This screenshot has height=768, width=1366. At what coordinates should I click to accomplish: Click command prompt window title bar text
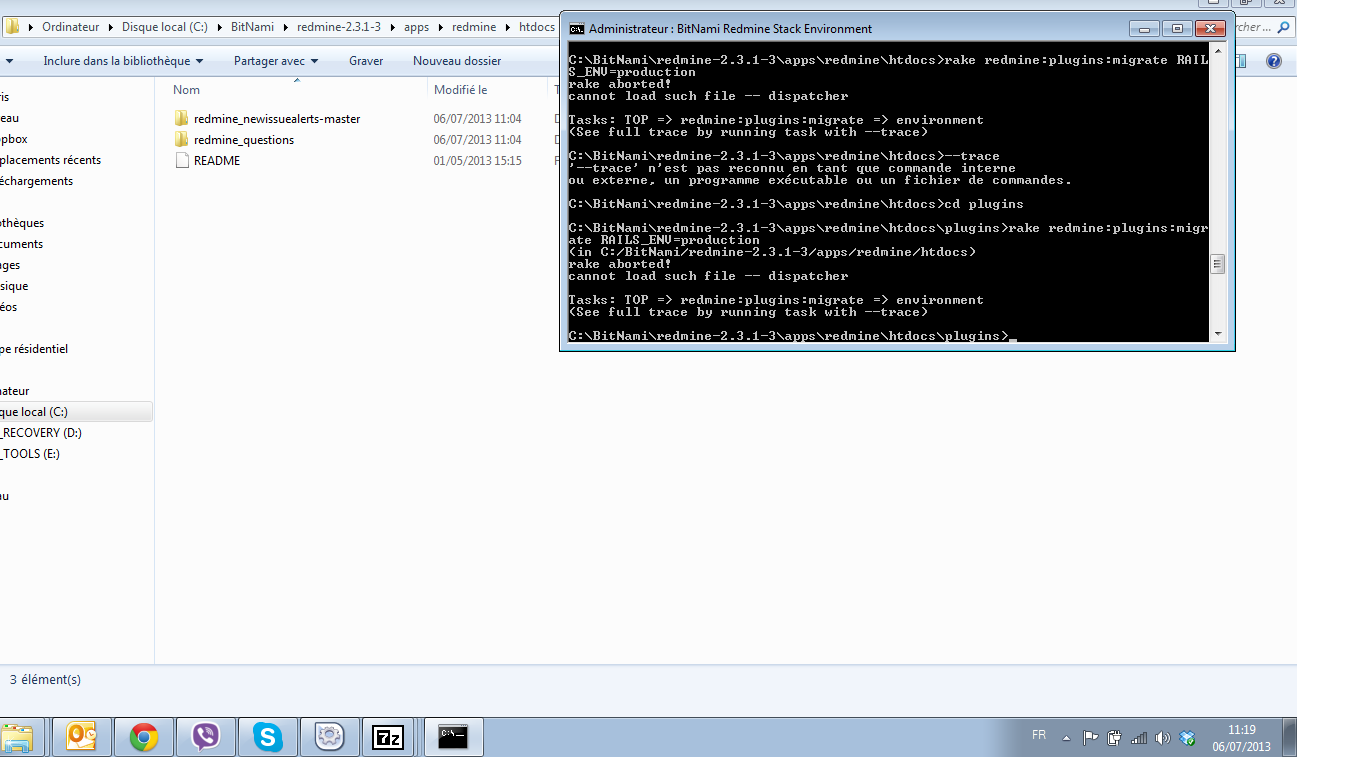(x=730, y=29)
